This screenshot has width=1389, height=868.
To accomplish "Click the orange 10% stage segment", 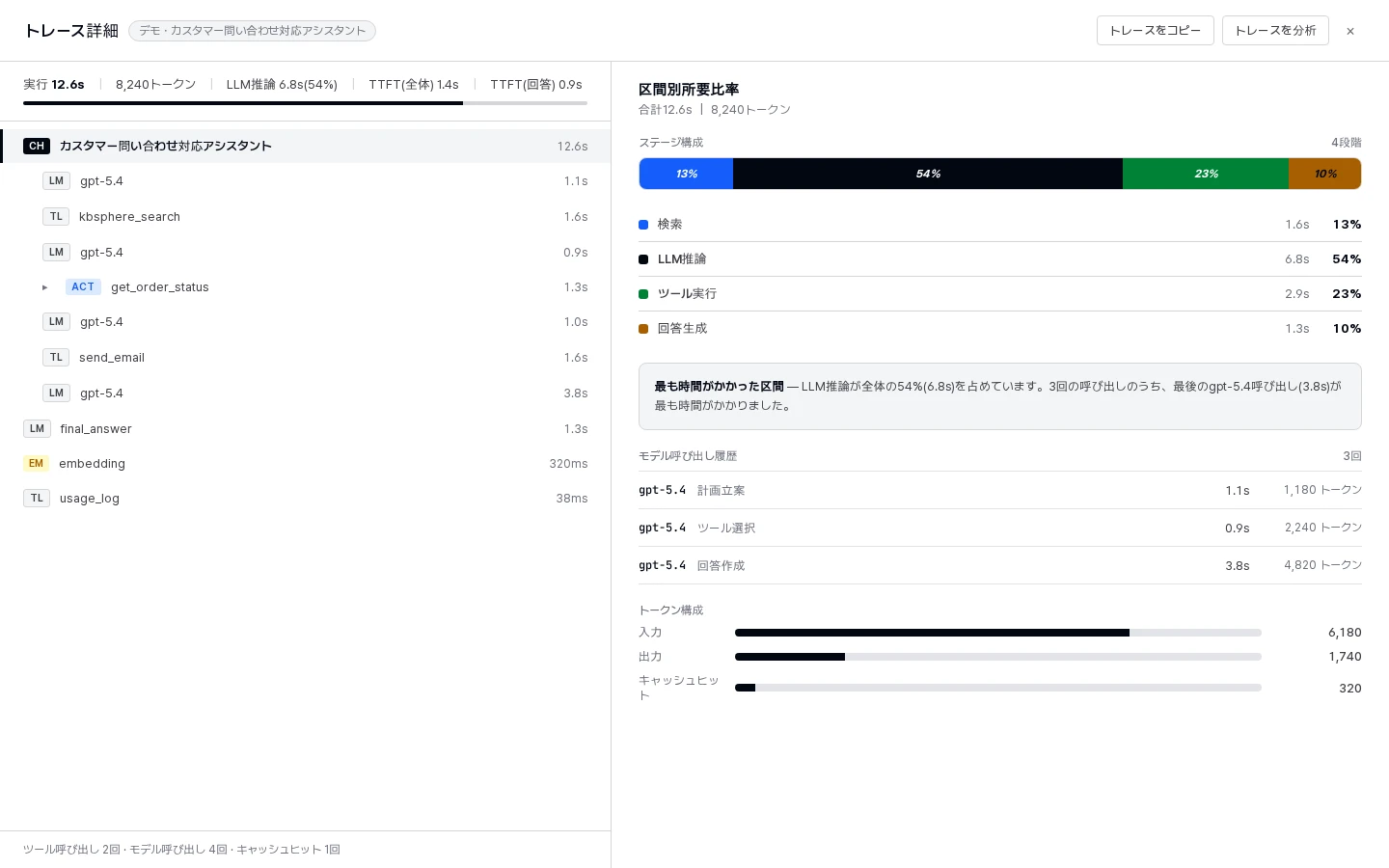I will 1325,174.
